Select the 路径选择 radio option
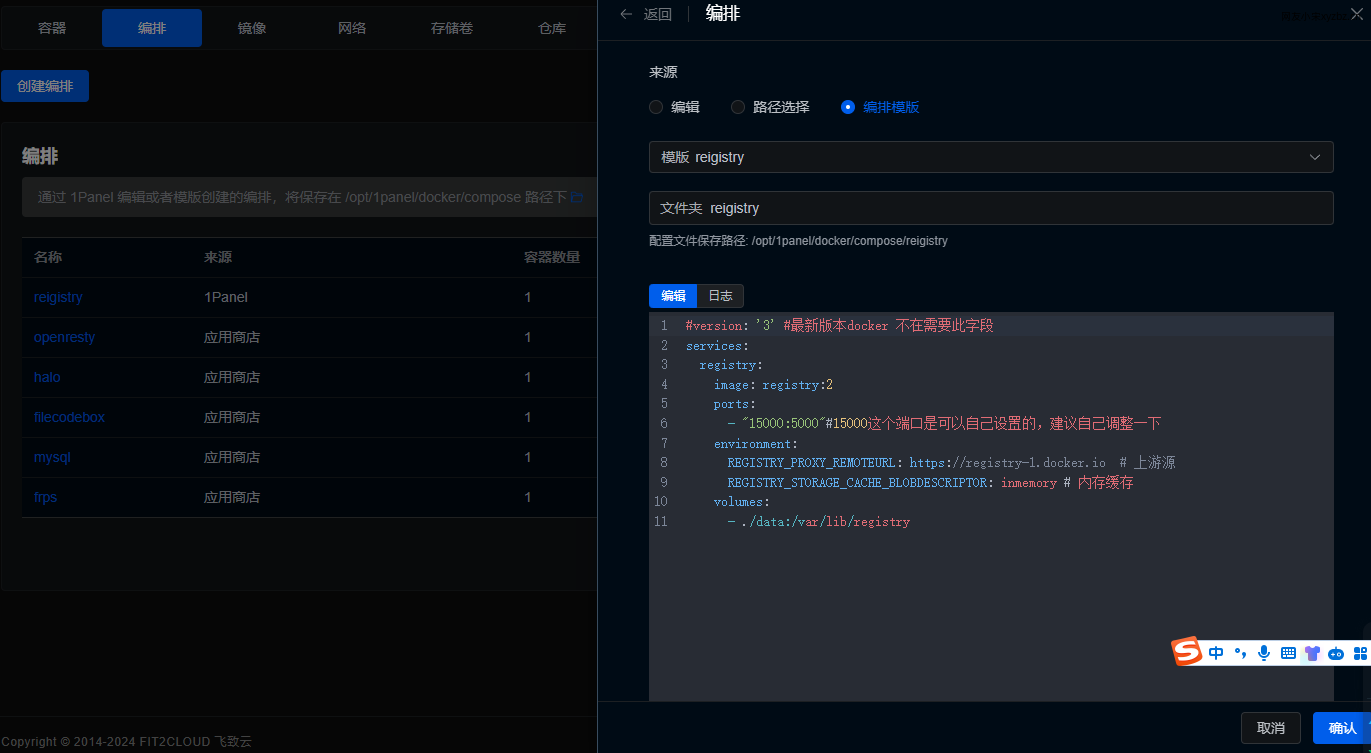The height and width of the screenshot is (753, 1371). pyautogui.click(x=738, y=107)
